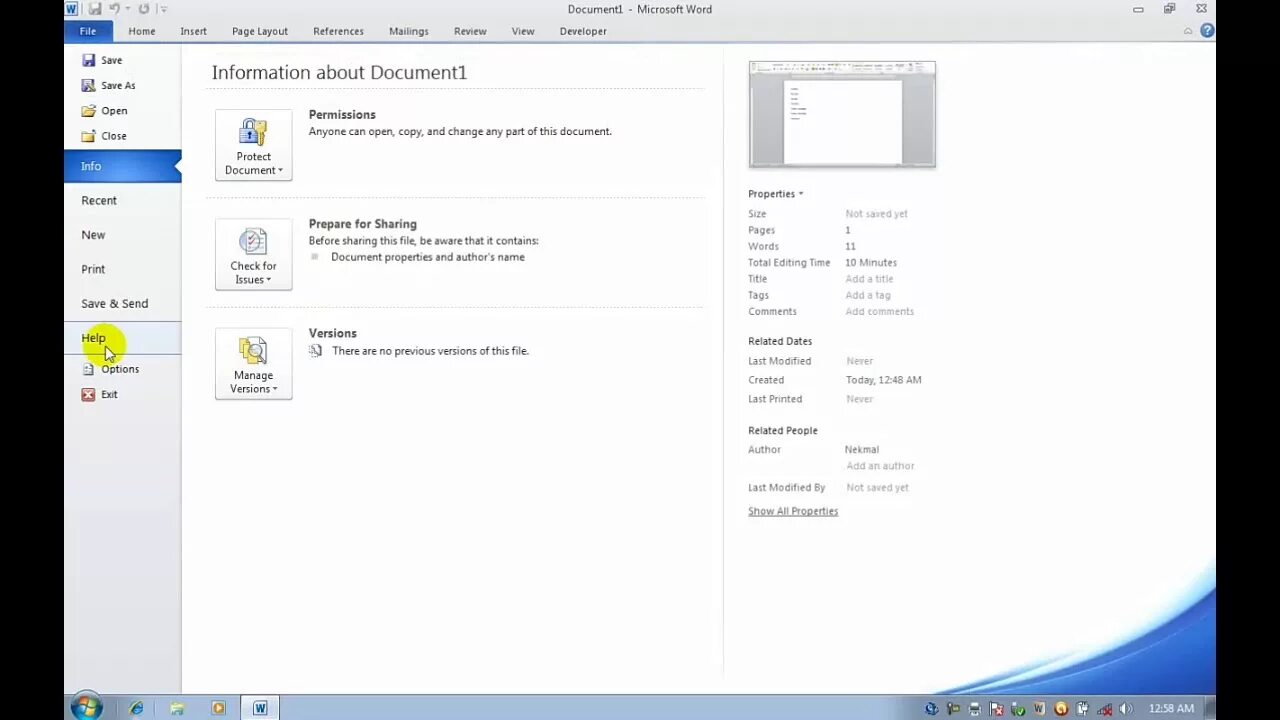This screenshot has width=1280, height=720.
Task: Open the Windows Start button
Action: [x=86, y=707]
